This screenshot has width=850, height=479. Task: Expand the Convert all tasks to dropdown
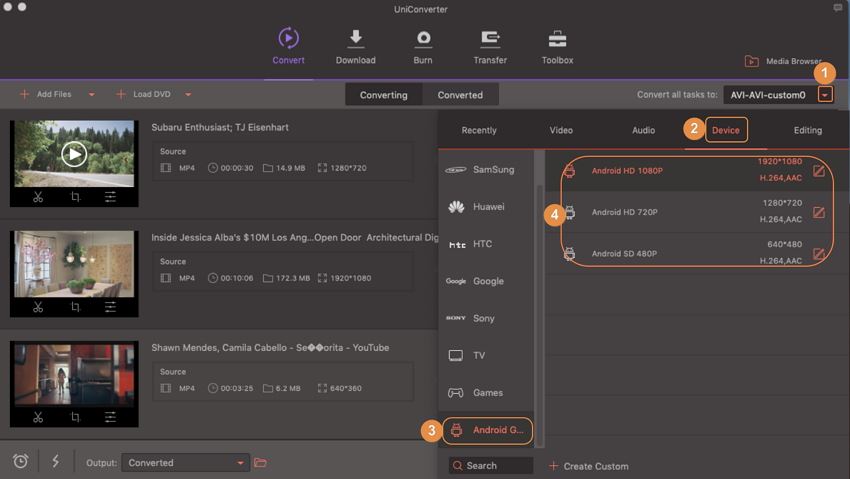825,95
